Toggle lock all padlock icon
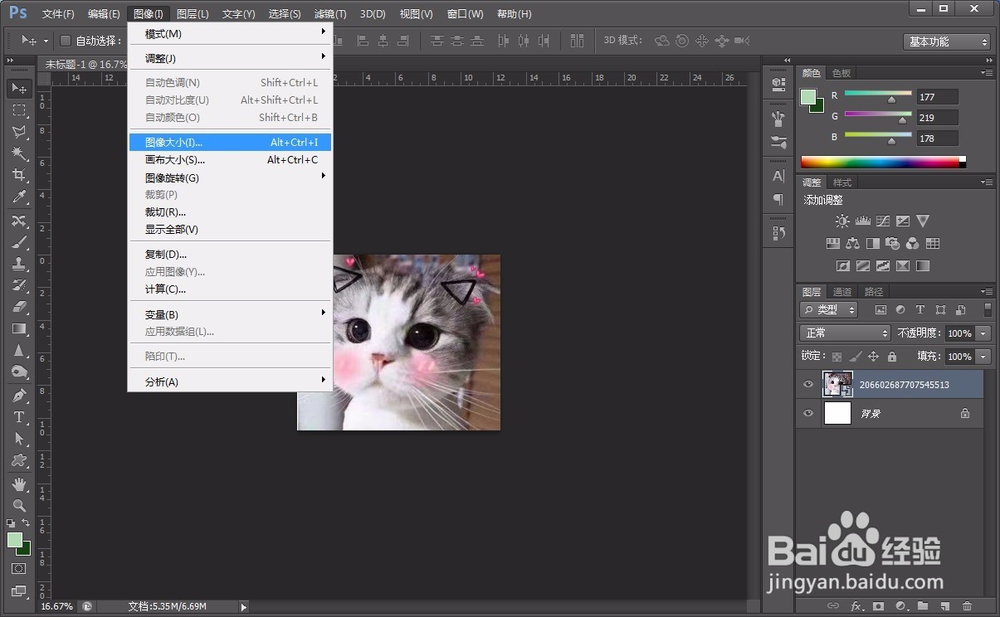 pyautogui.click(x=892, y=357)
